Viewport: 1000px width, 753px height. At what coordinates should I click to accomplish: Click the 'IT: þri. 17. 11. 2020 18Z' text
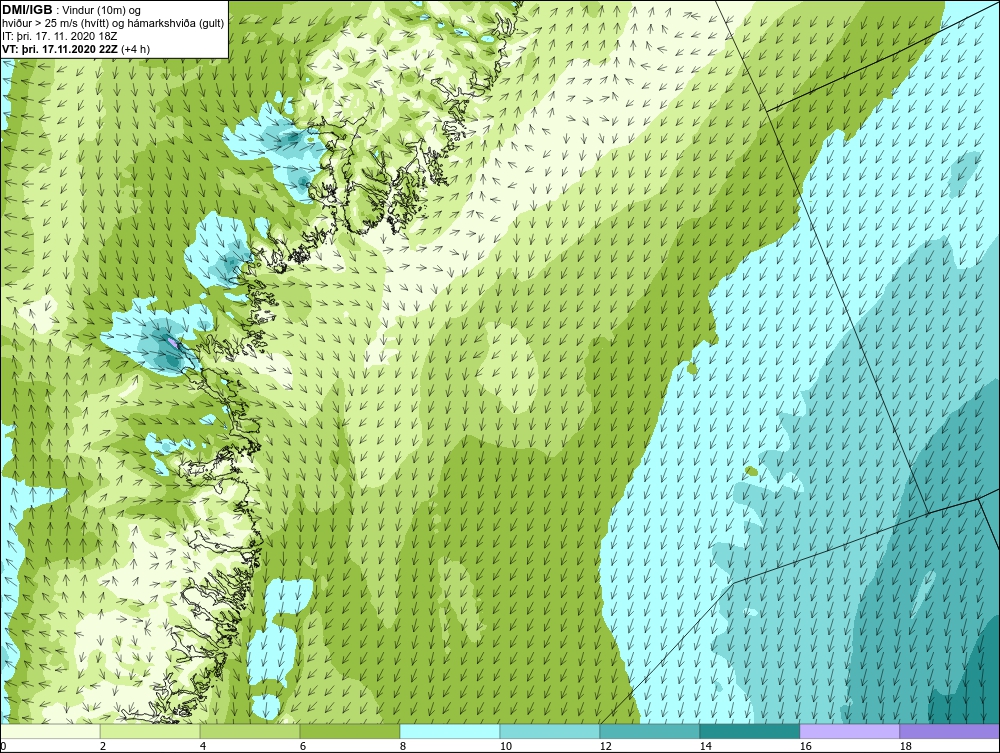click(x=59, y=36)
